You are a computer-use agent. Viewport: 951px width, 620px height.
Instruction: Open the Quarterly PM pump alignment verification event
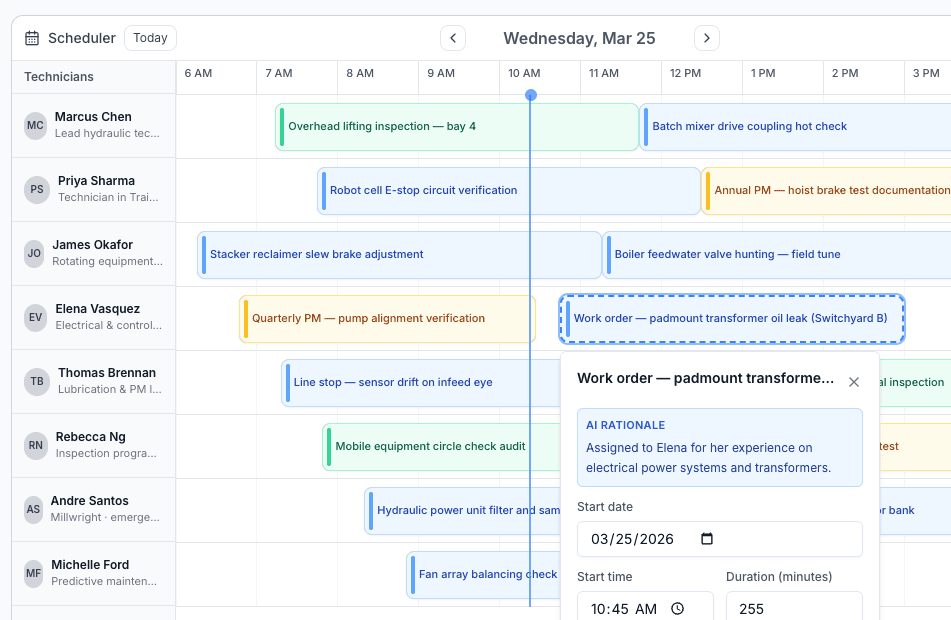tap(380, 318)
